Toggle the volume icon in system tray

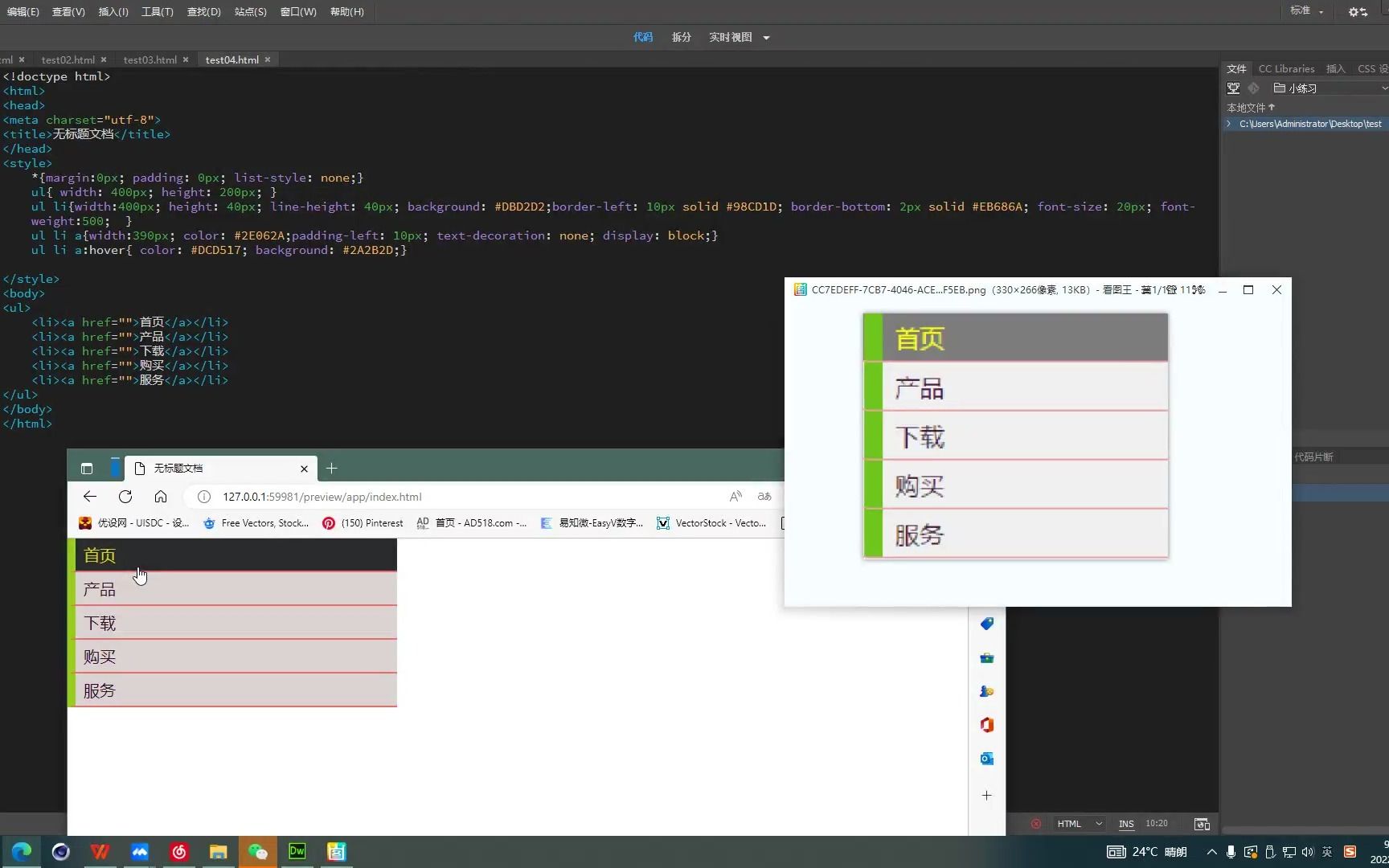(x=1307, y=852)
